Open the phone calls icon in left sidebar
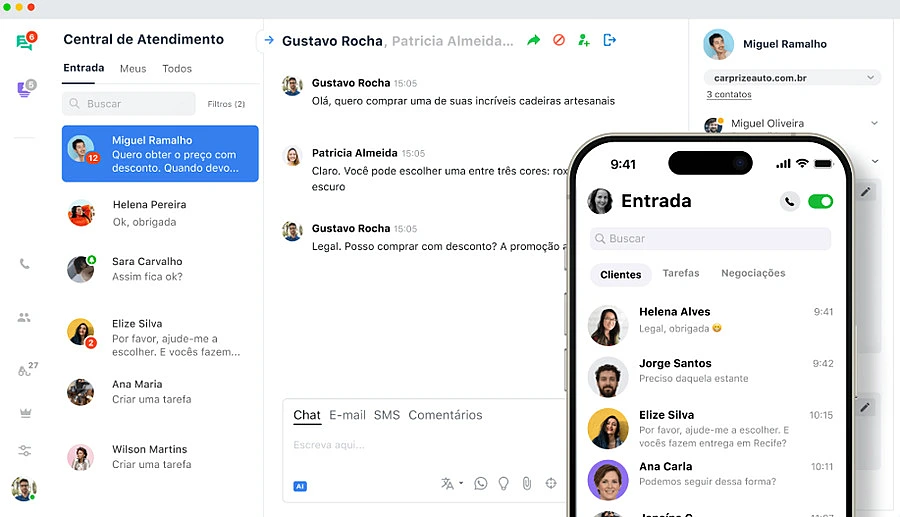Viewport: 900px width, 517px height. point(24,264)
